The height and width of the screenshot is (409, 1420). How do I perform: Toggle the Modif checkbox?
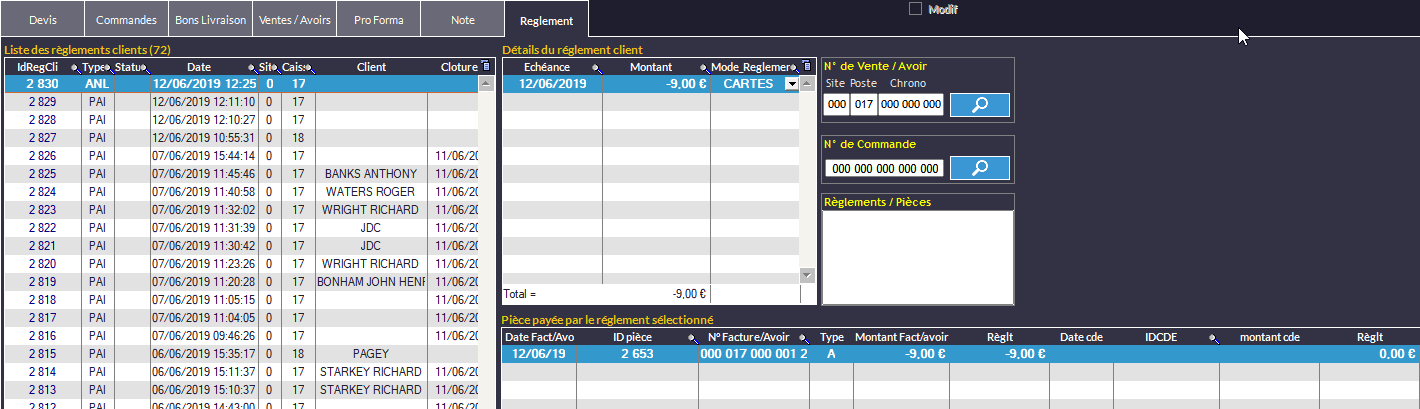[x=915, y=9]
